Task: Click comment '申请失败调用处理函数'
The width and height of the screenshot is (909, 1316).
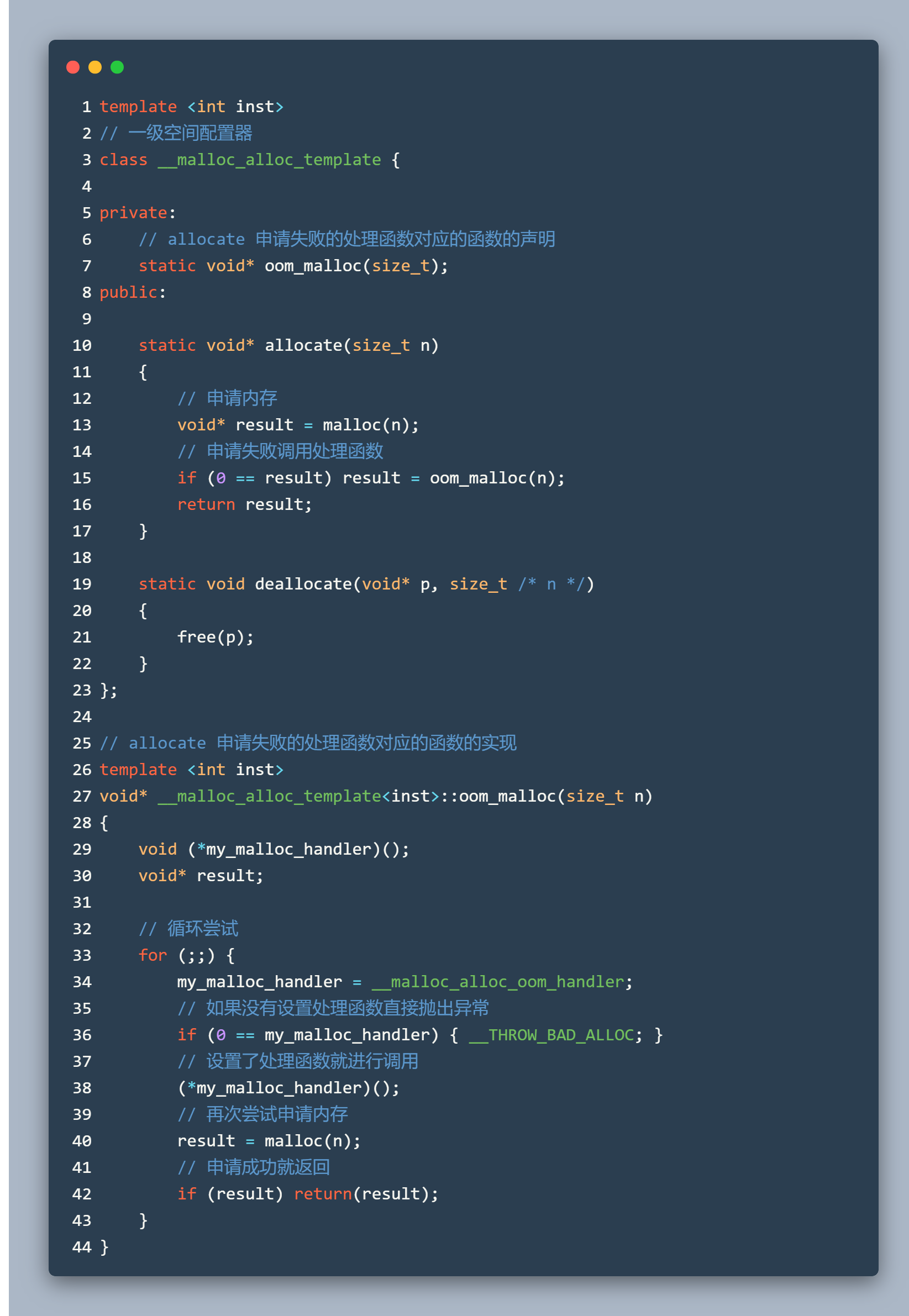Action: pyautogui.click(x=295, y=451)
